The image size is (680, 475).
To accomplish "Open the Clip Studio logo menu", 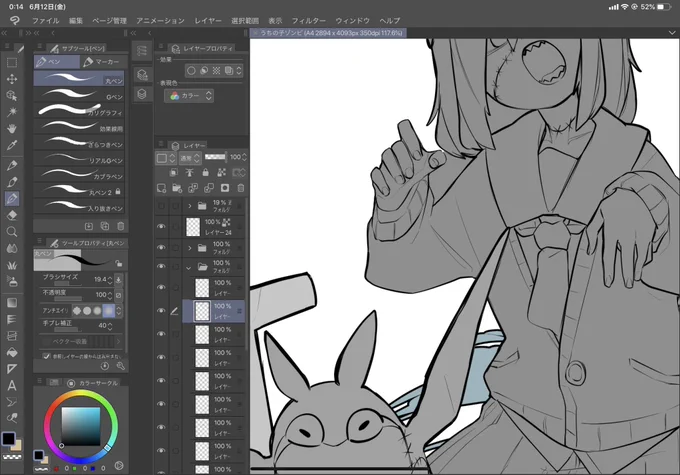I will pos(15,20).
